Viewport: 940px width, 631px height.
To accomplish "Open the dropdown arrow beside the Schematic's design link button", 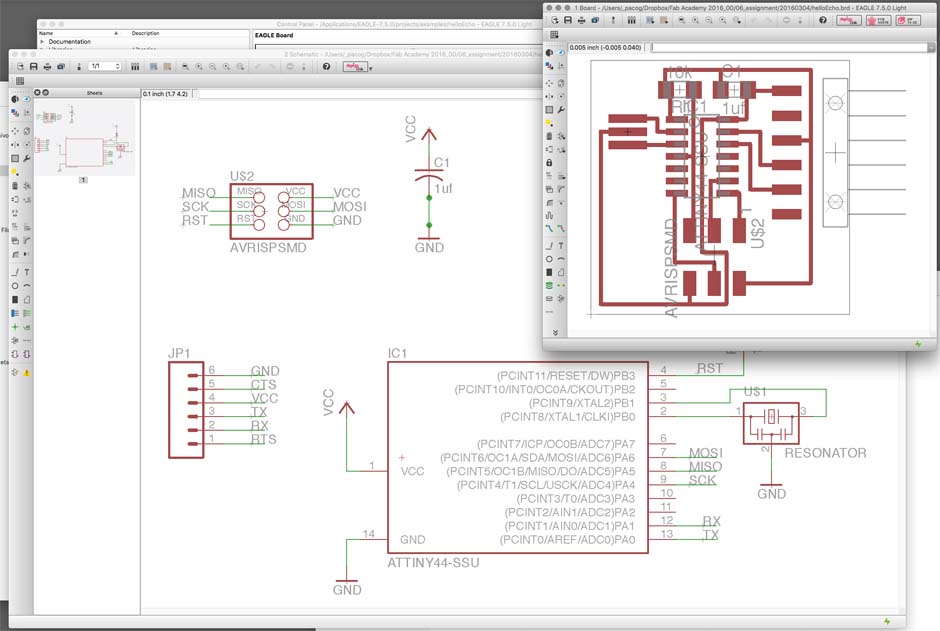I will point(370,68).
